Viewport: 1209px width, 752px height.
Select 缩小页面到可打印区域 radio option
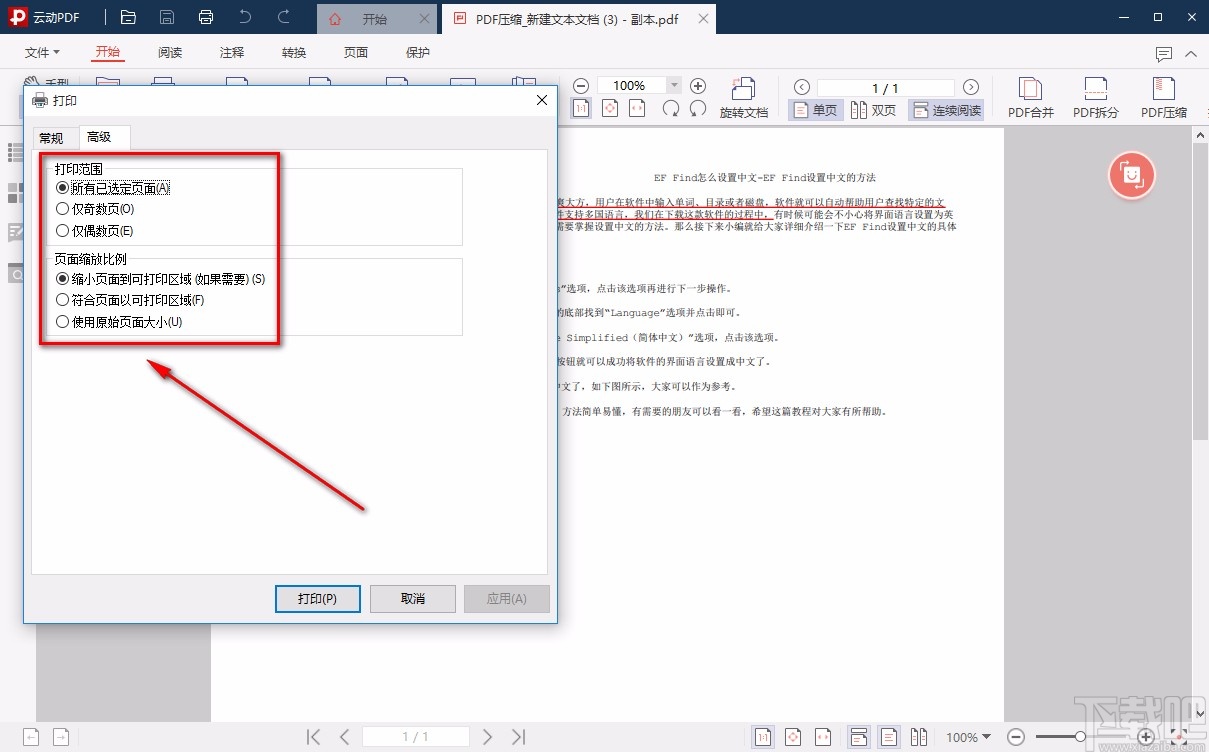click(x=160, y=279)
